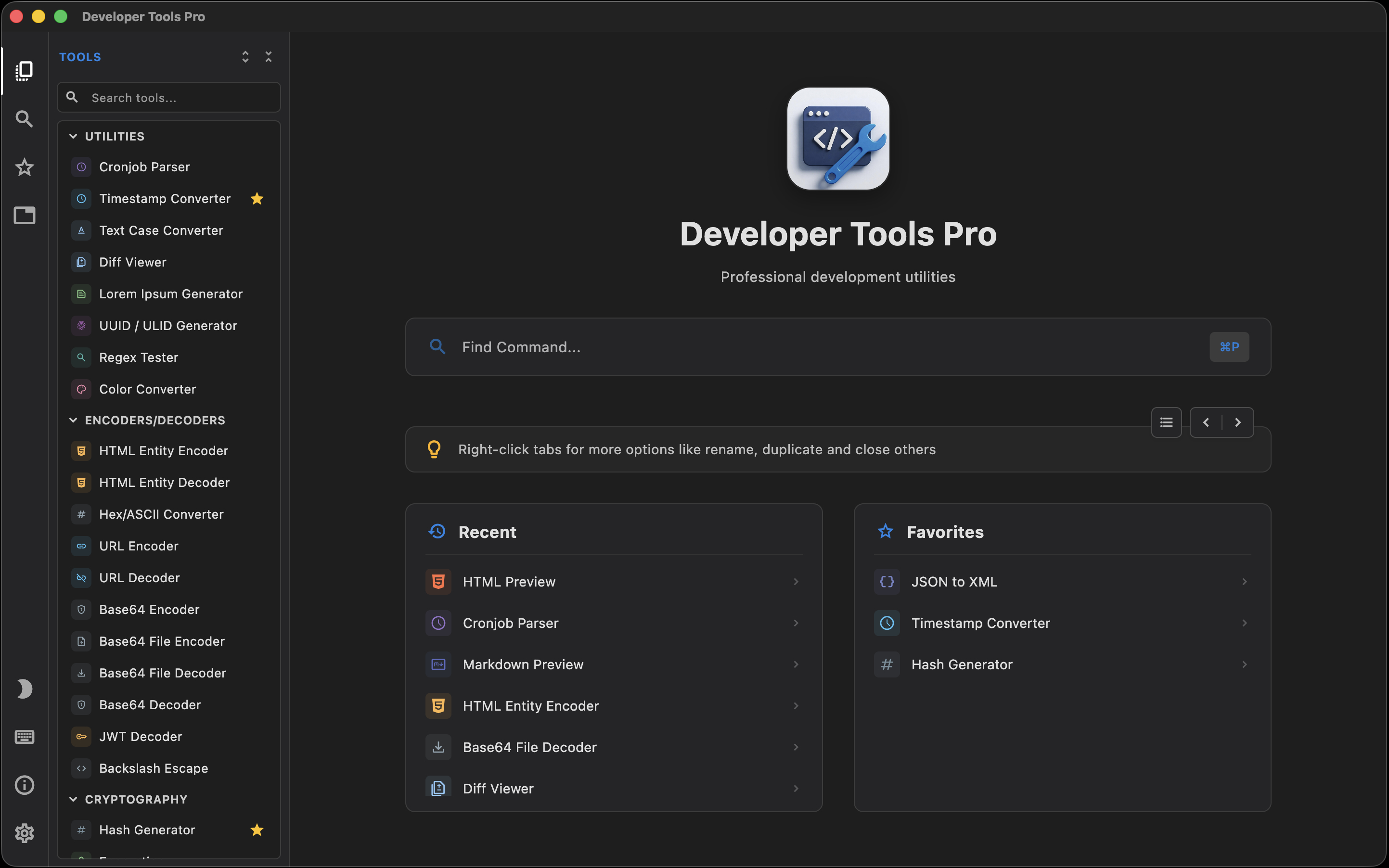Screen dimensions: 1389x868
Task: Open Cronjob Parser in sidebar
Action: (169, 167)
